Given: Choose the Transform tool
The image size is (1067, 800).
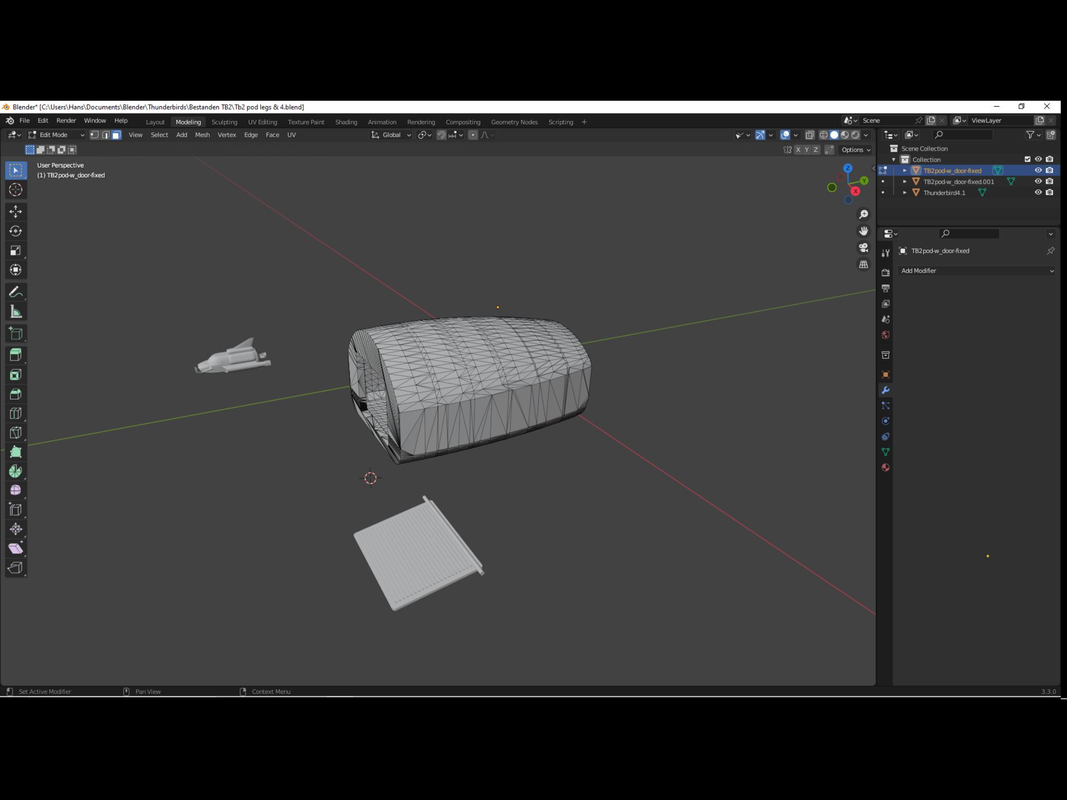Looking at the screenshot, I should pyautogui.click(x=16, y=270).
